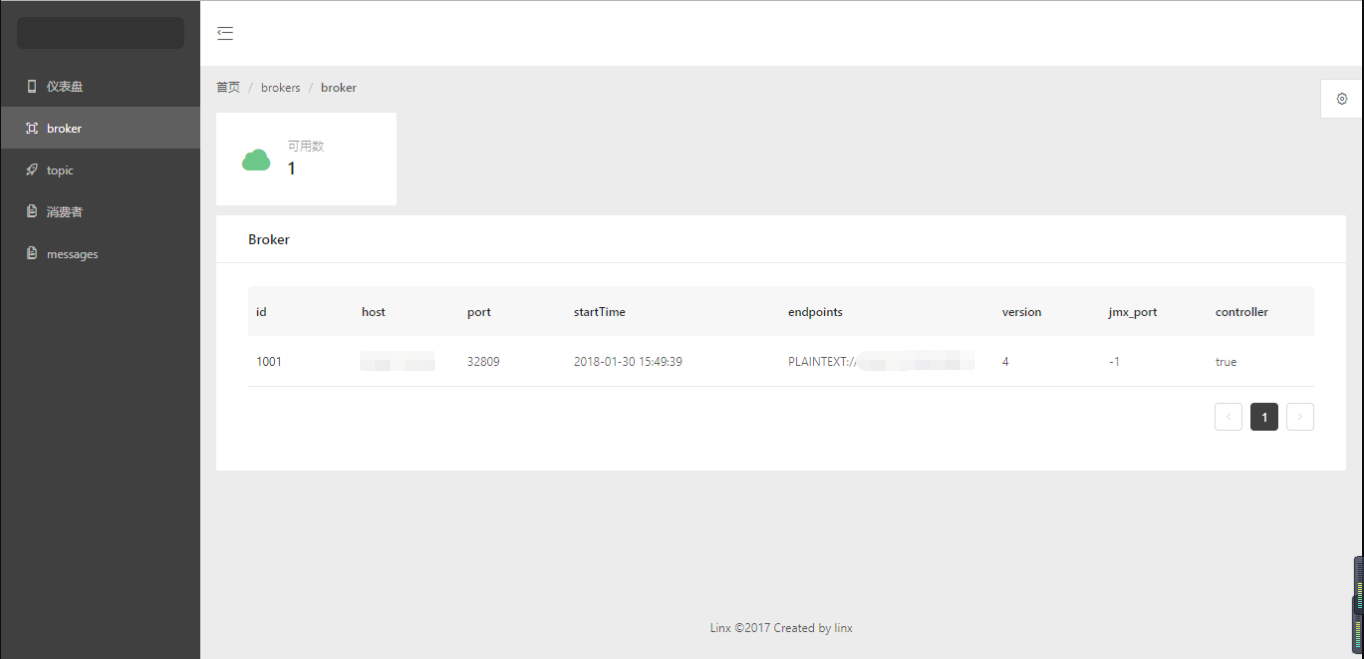Viewport: 1364px width, 659px height.
Task: Click the messages document icon
Action: point(32,254)
